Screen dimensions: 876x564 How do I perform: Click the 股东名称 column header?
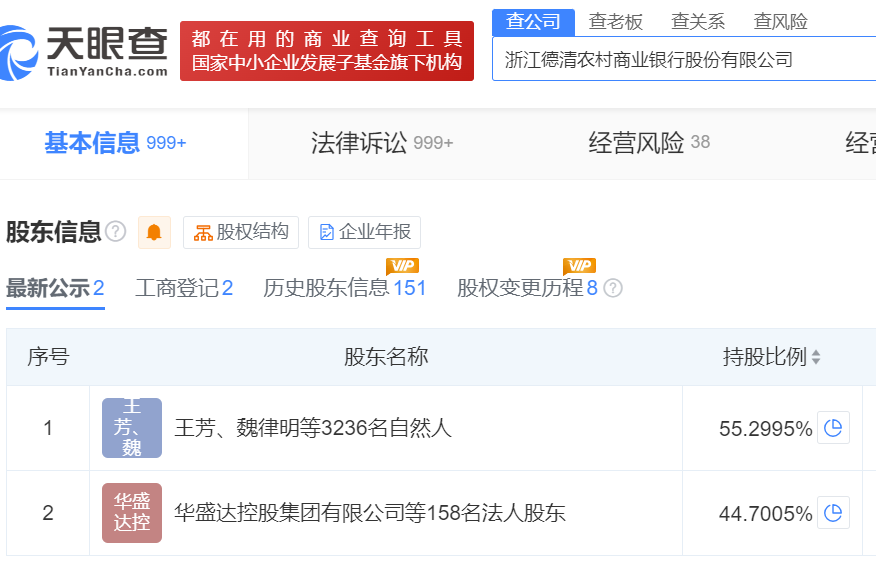coord(386,357)
